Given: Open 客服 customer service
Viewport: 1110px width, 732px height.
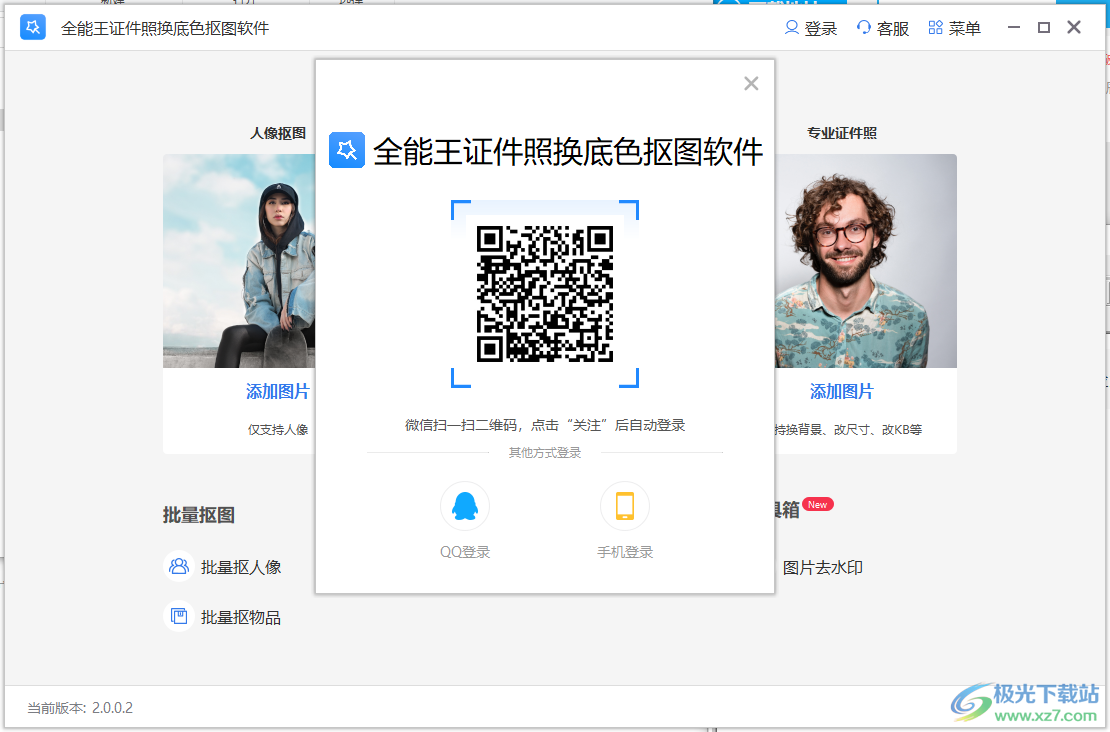Looking at the screenshot, I should pos(883,28).
